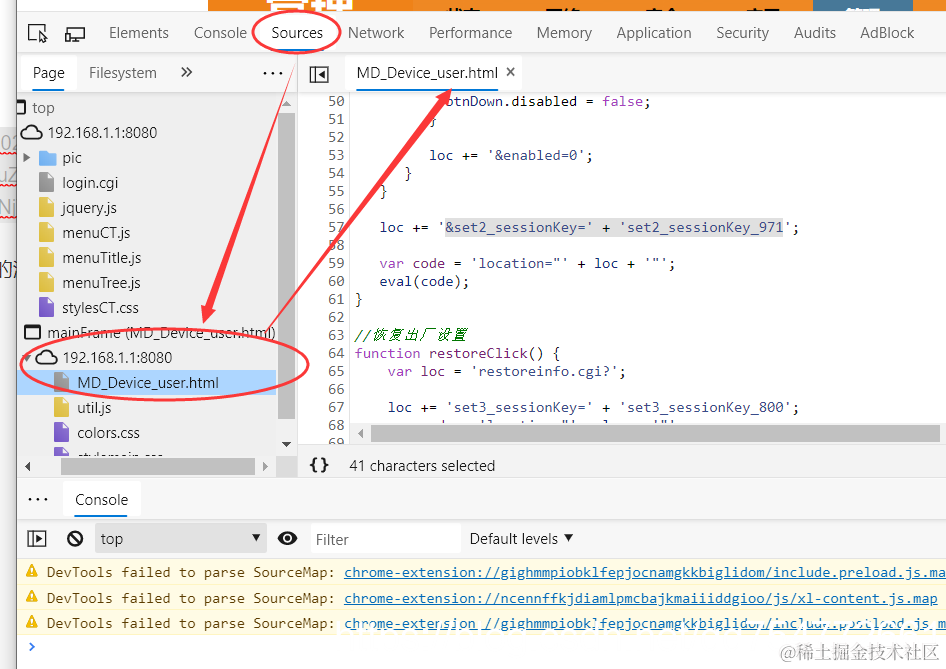Open the pic folder
This screenshot has height=669, width=946.
point(71,158)
